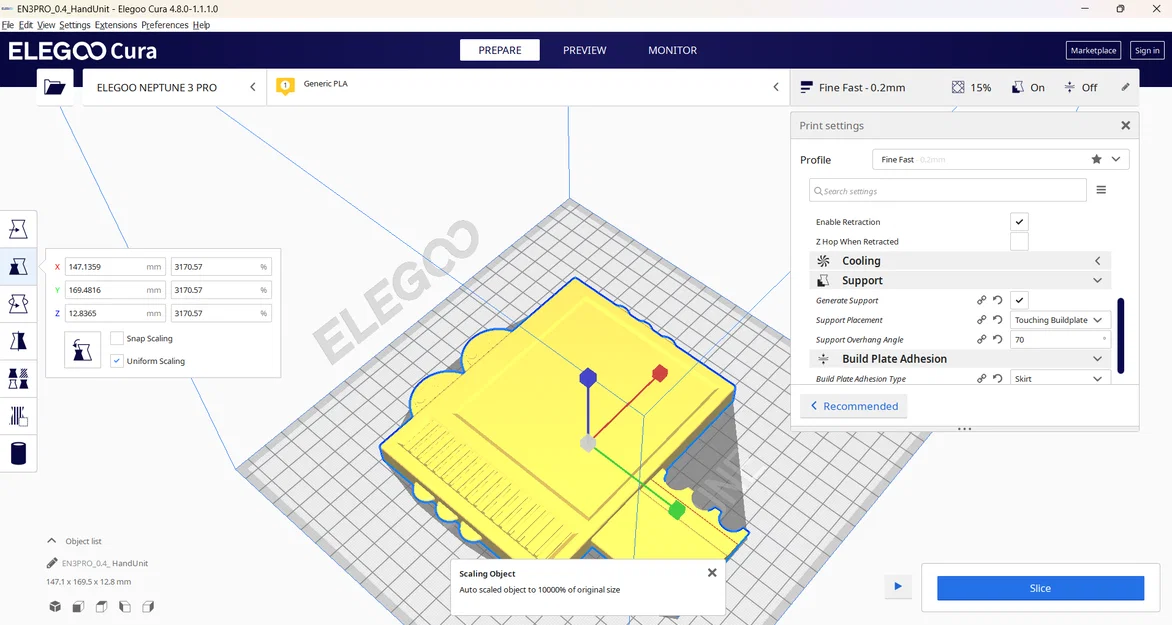Click pencil icon next to EN3PRO_0.4_HandUnit

[52, 563]
